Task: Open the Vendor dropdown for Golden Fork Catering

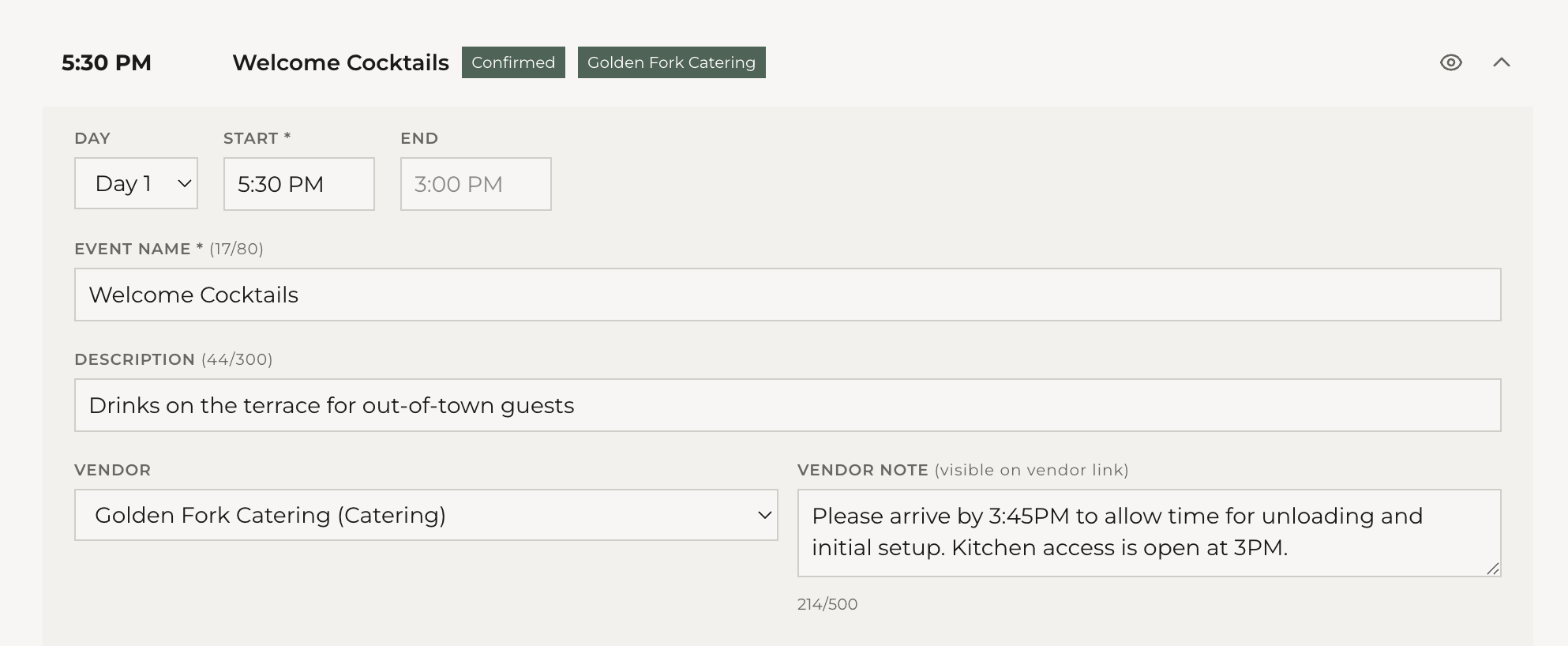Action: pos(426,515)
